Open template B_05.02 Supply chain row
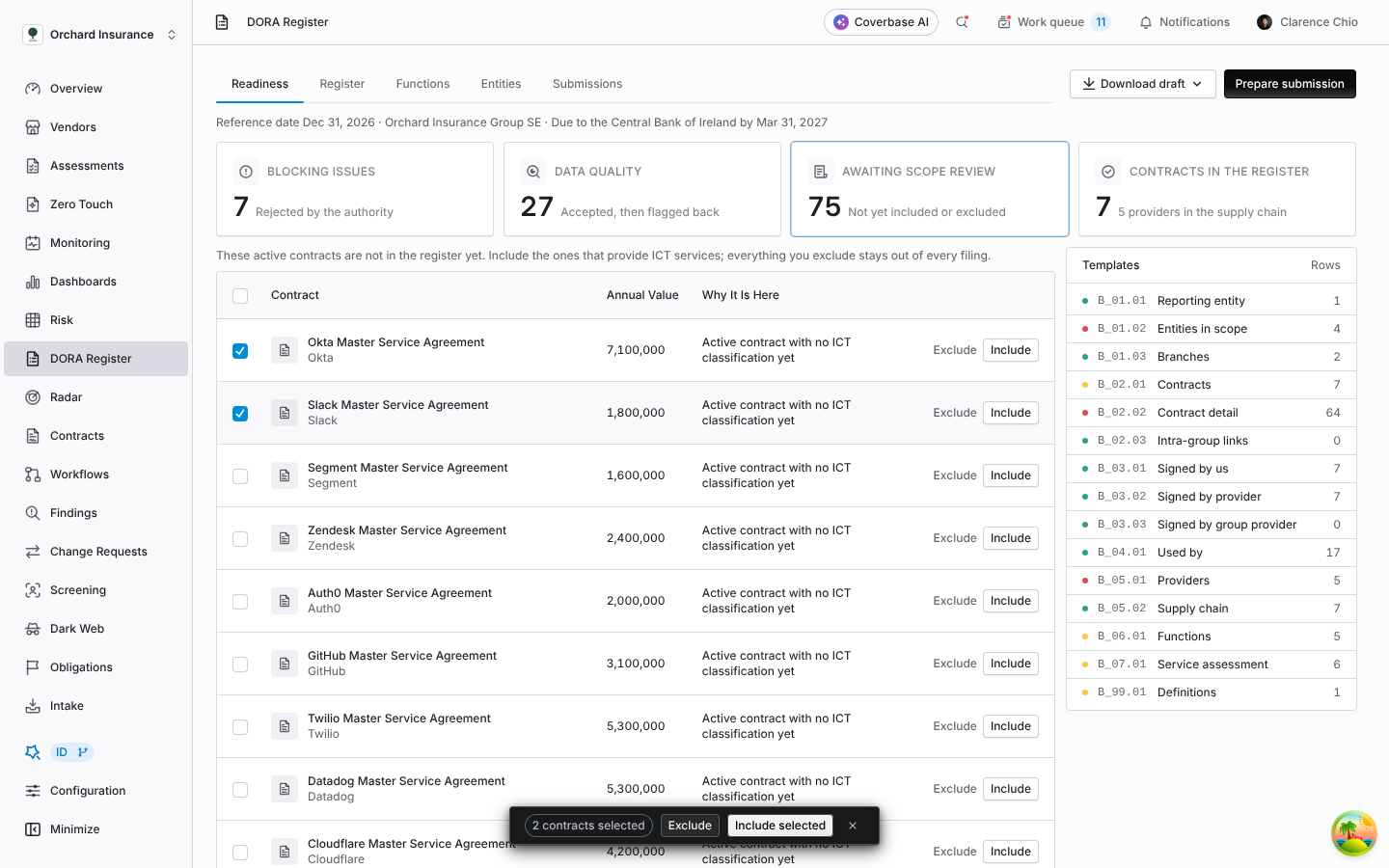 tap(1212, 609)
